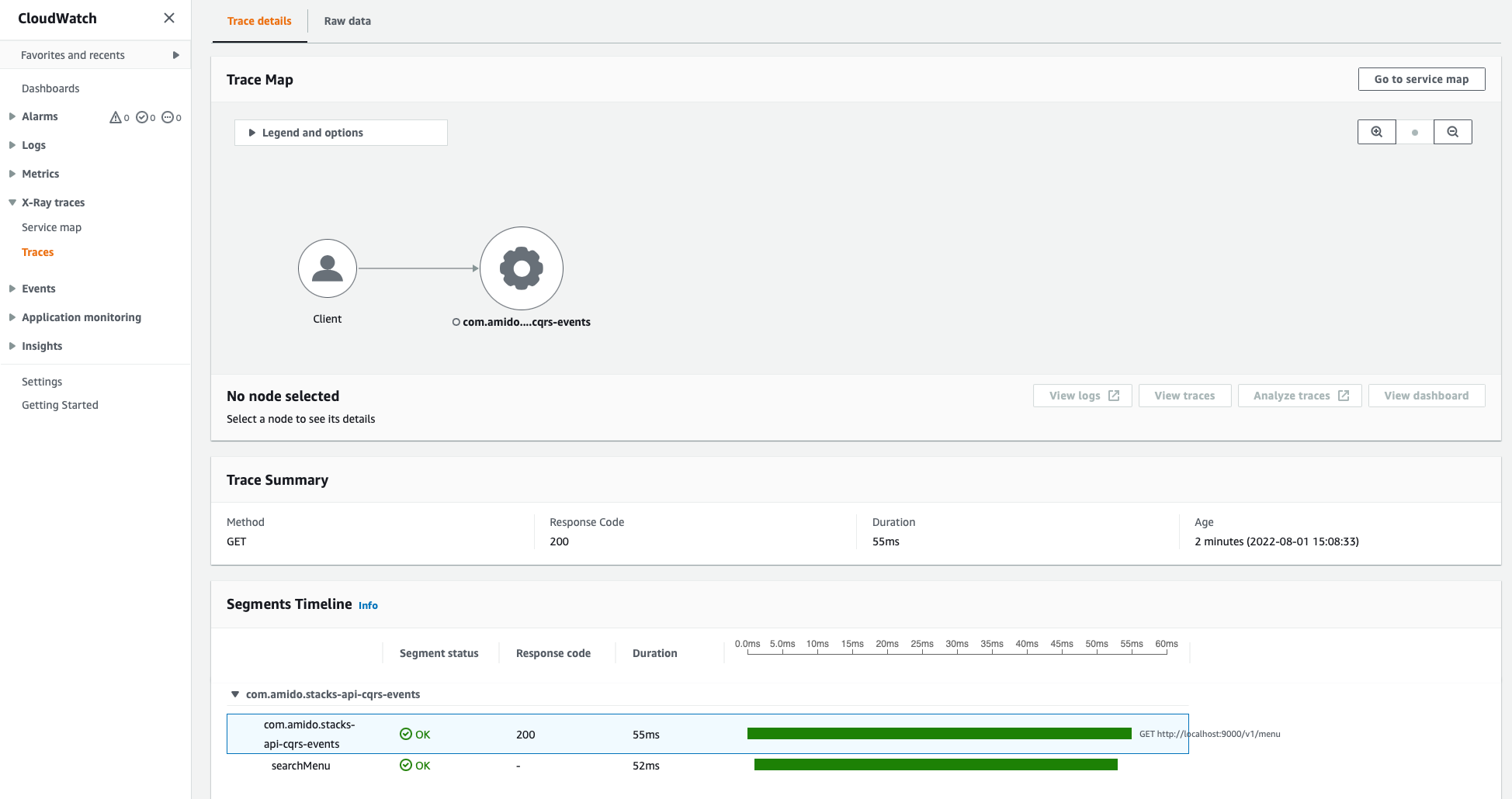Click the Duration column header

(x=655, y=653)
